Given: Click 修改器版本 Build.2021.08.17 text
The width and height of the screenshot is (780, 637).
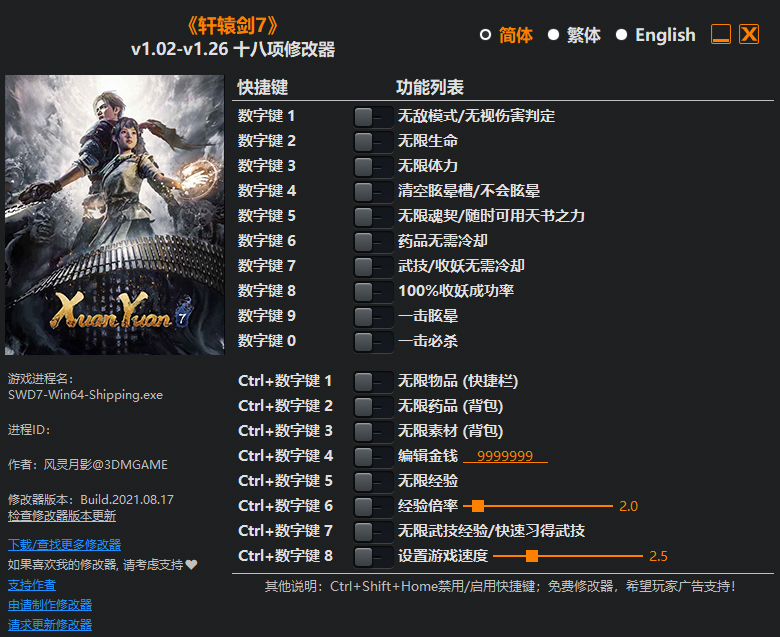Looking at the screenshot, I should [91, 499].
